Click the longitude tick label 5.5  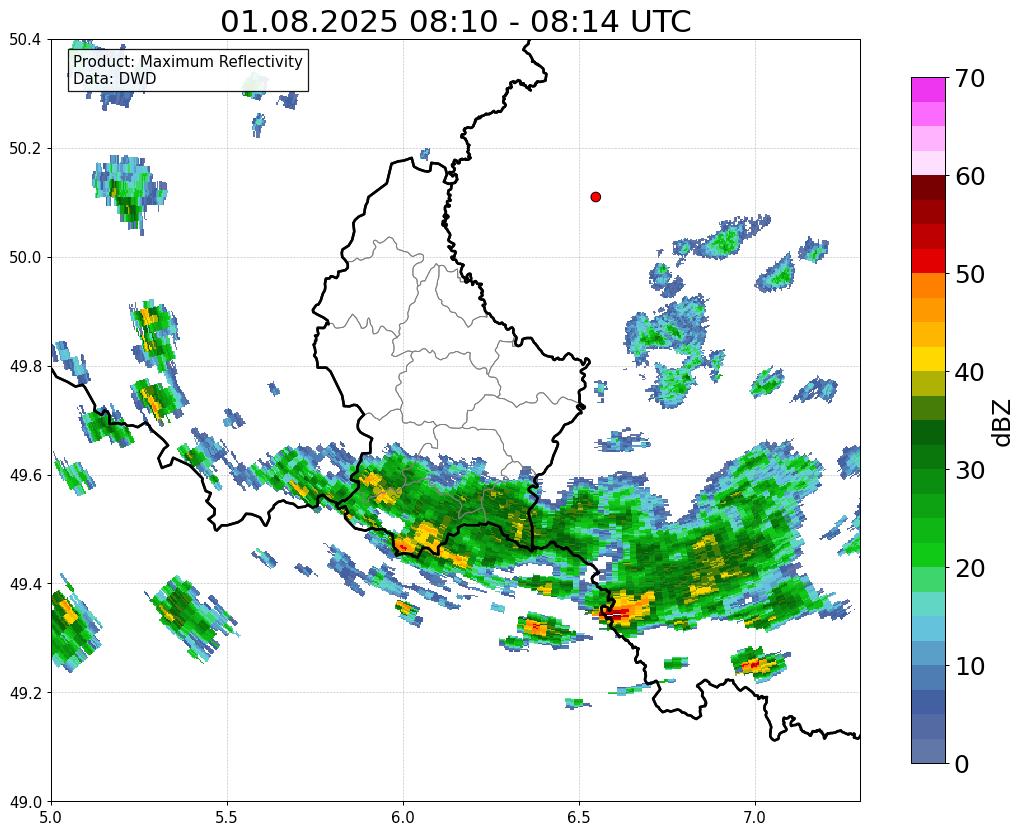pos(227,818)
